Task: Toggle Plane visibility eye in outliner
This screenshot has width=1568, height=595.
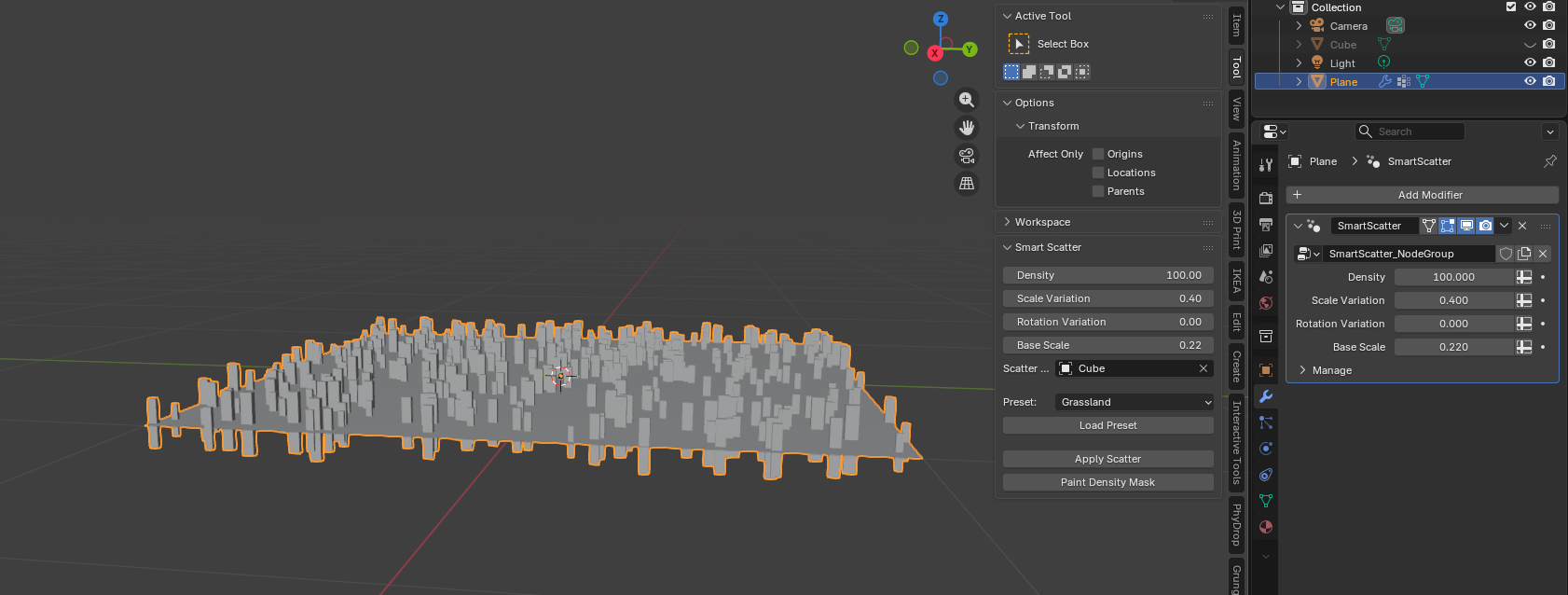Action: coord(1530,81)
